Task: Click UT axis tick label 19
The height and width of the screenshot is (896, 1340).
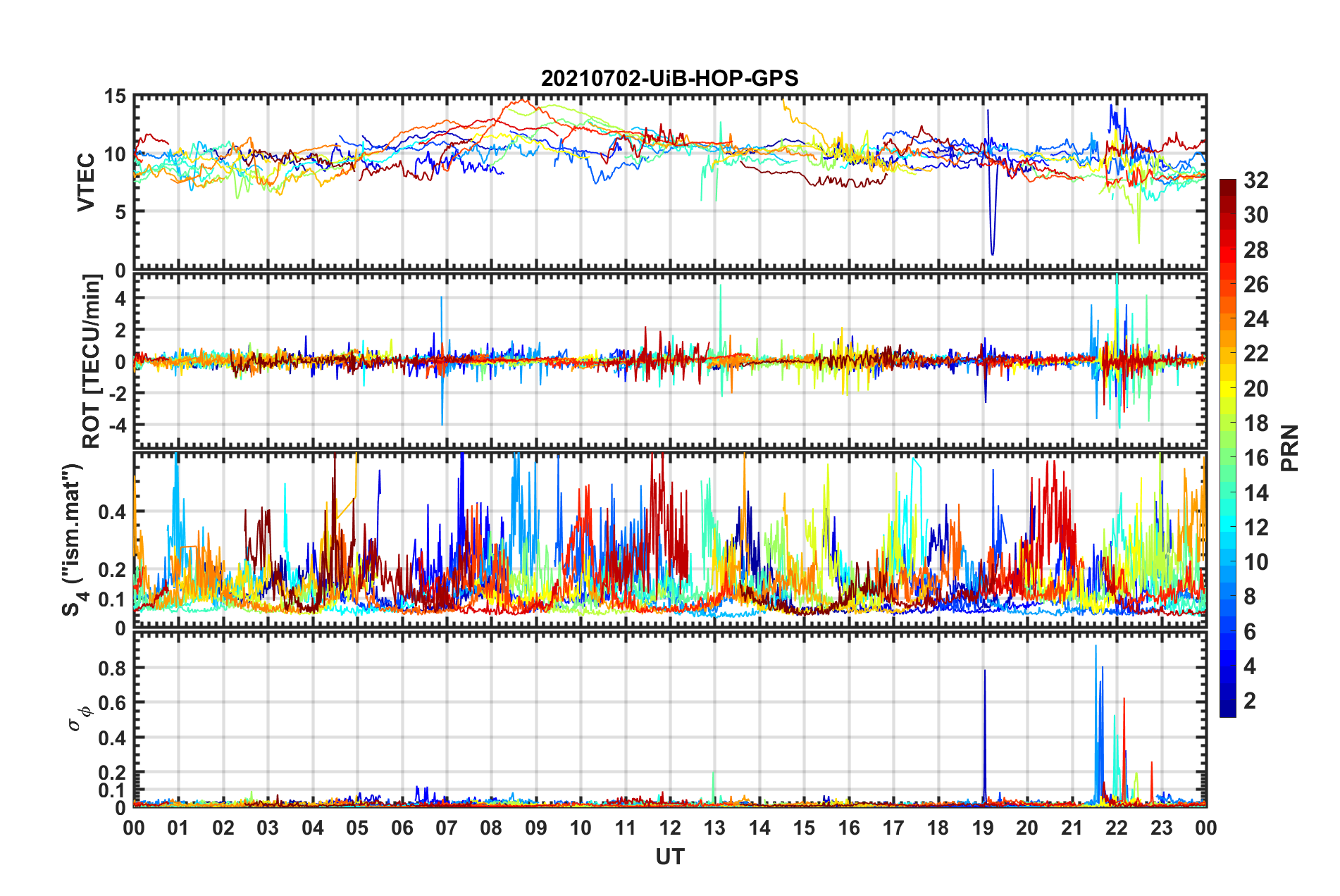Action: click(x=983, y=828)
